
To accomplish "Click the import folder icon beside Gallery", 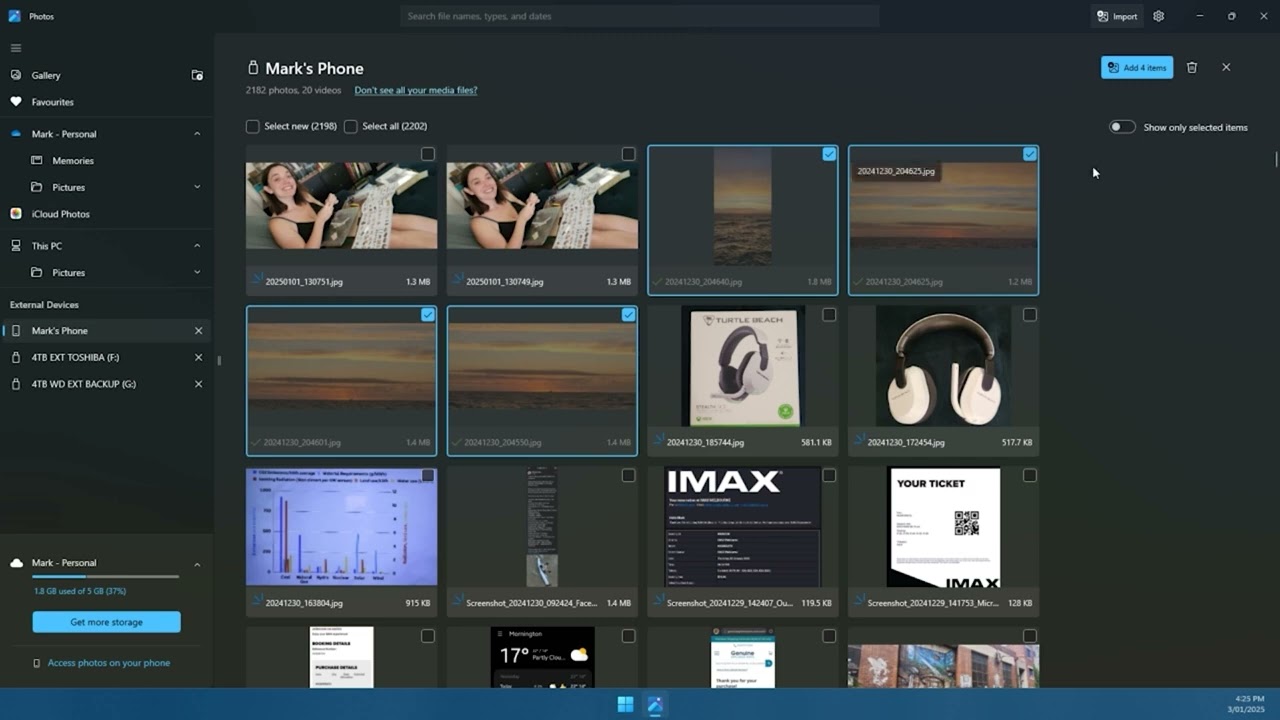I will (197, 75).
